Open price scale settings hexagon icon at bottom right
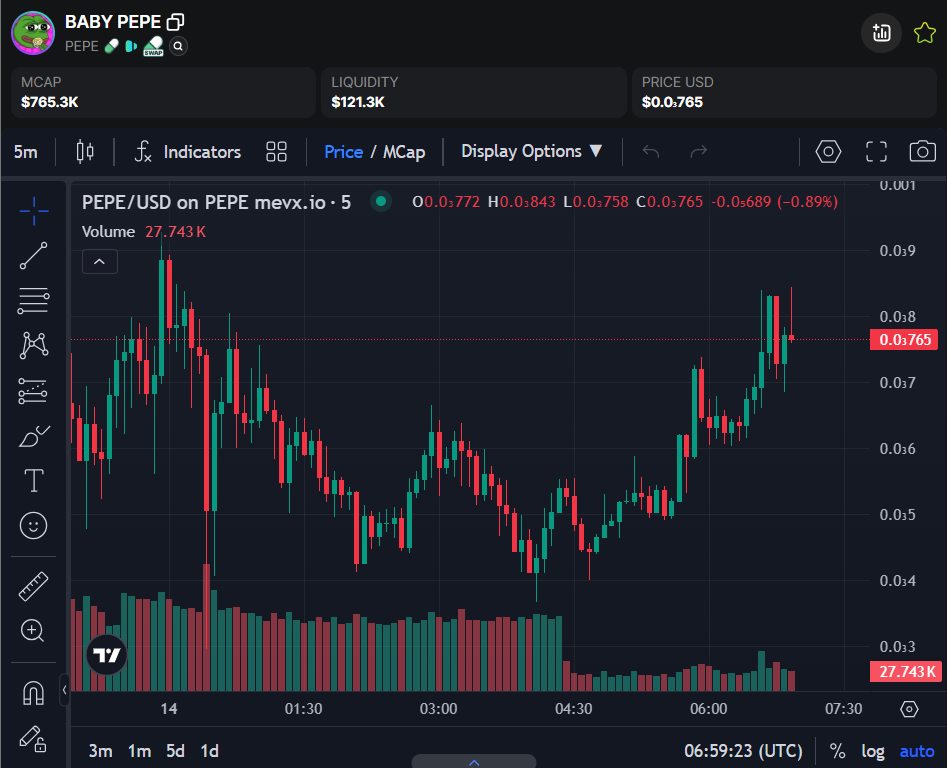Image resolution: width=947 pixels, height=768 pixels. pos(909,709)
